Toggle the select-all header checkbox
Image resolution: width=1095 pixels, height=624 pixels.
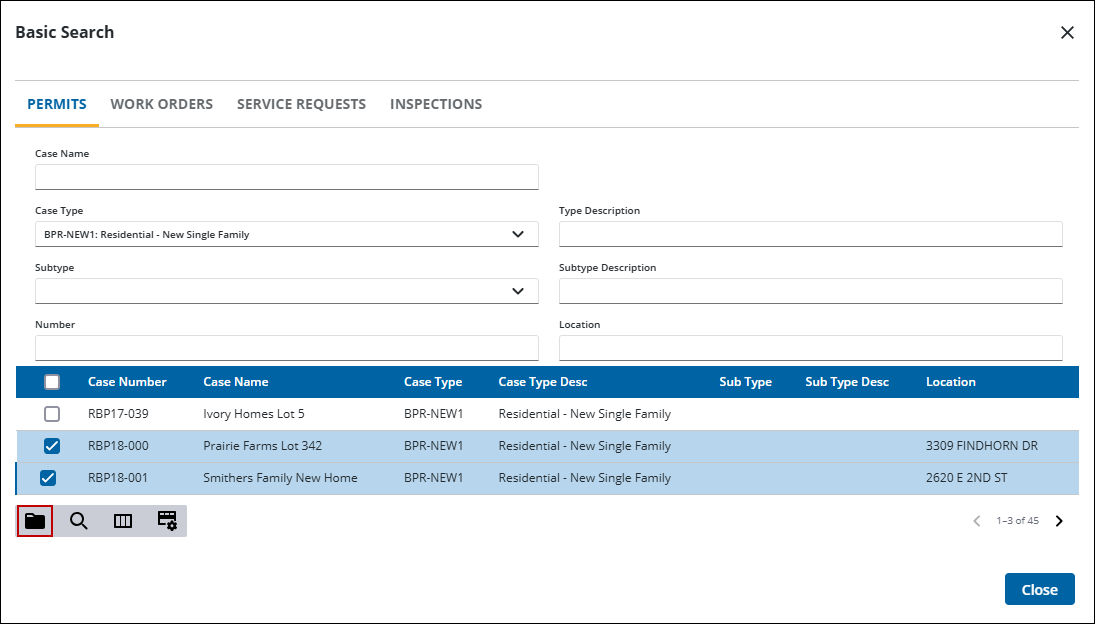52,382
